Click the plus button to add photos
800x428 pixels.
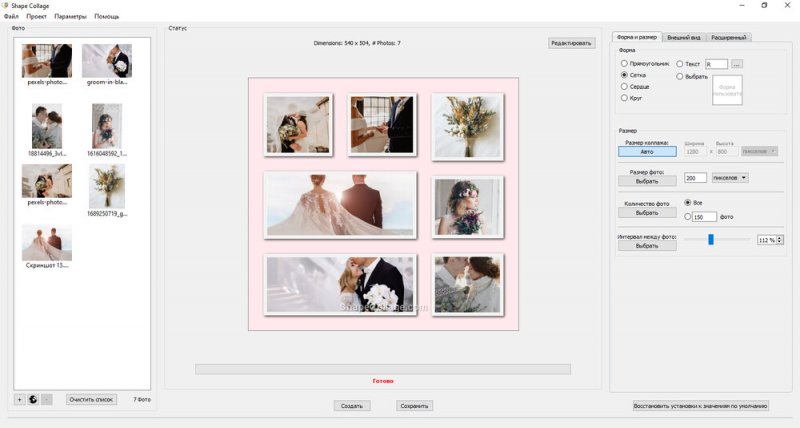[19, 399]
